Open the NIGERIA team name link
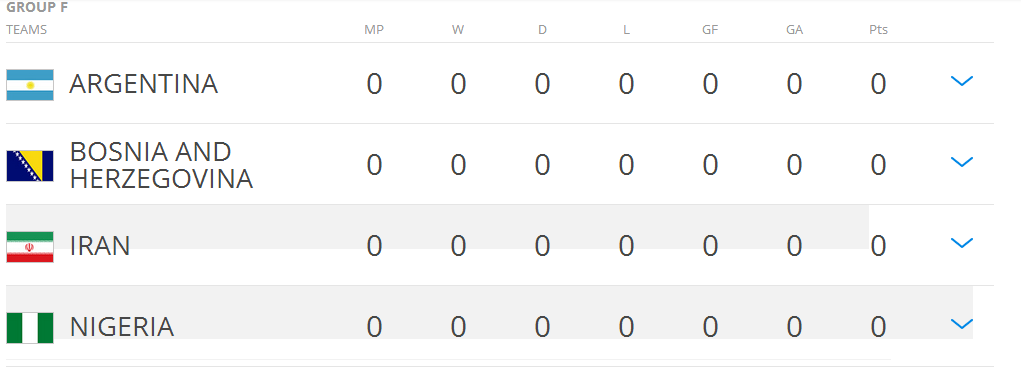Screen dimensions: 1021x372 click(122, 327)
